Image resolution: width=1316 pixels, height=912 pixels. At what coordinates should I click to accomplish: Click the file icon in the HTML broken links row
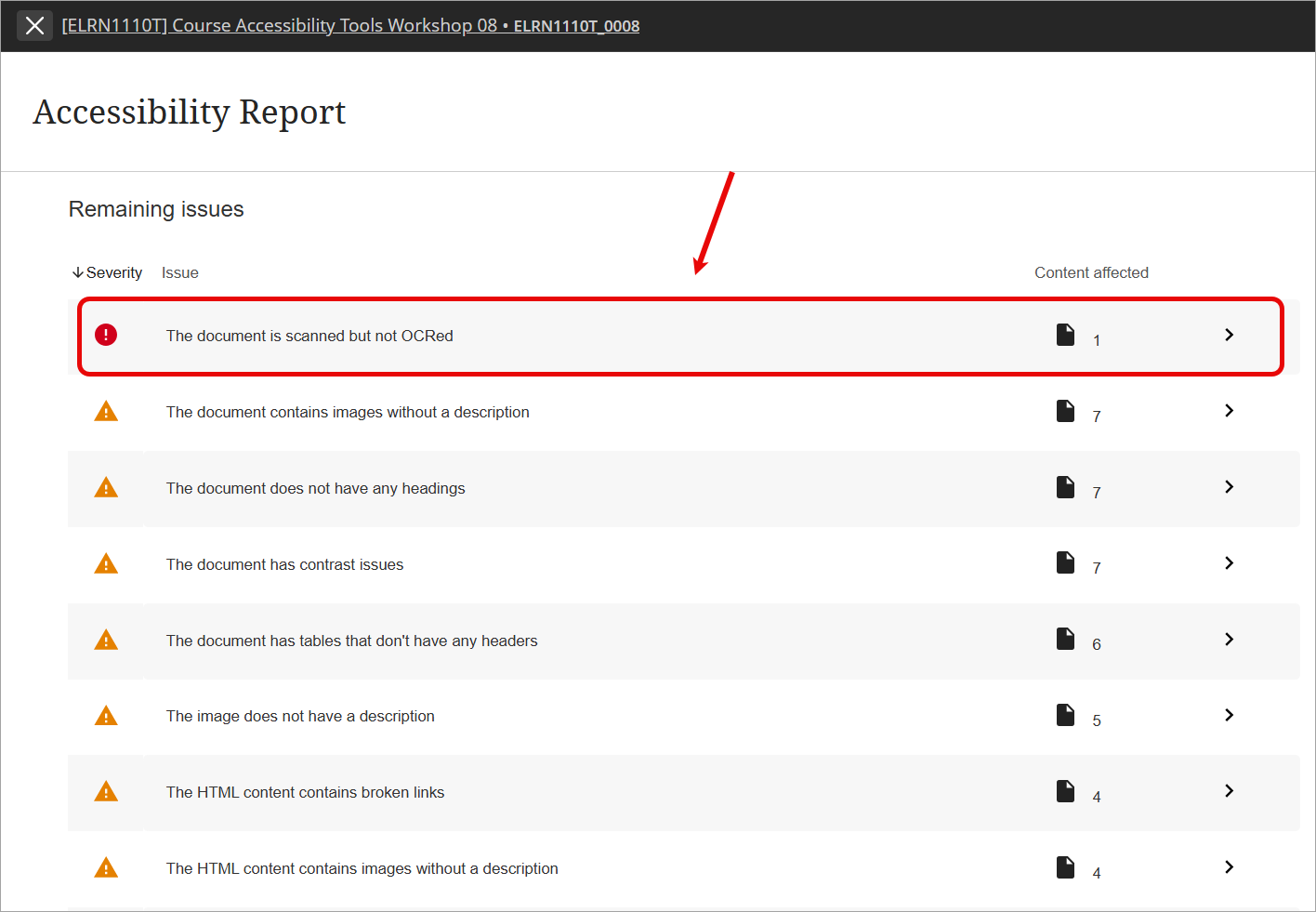pyautogui.click(x=1065, y=791)
